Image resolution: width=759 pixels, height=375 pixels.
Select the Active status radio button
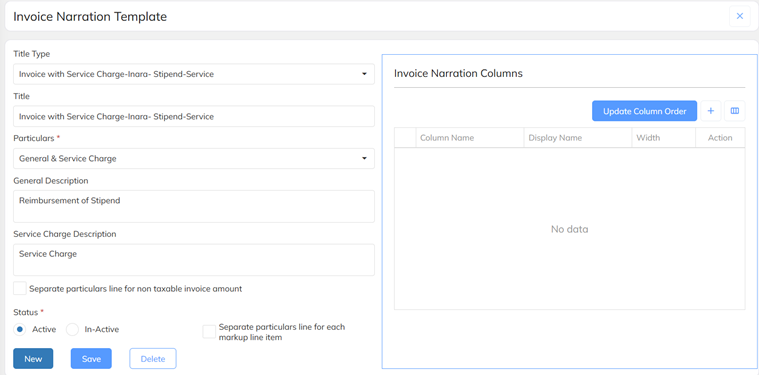point(19,329)
